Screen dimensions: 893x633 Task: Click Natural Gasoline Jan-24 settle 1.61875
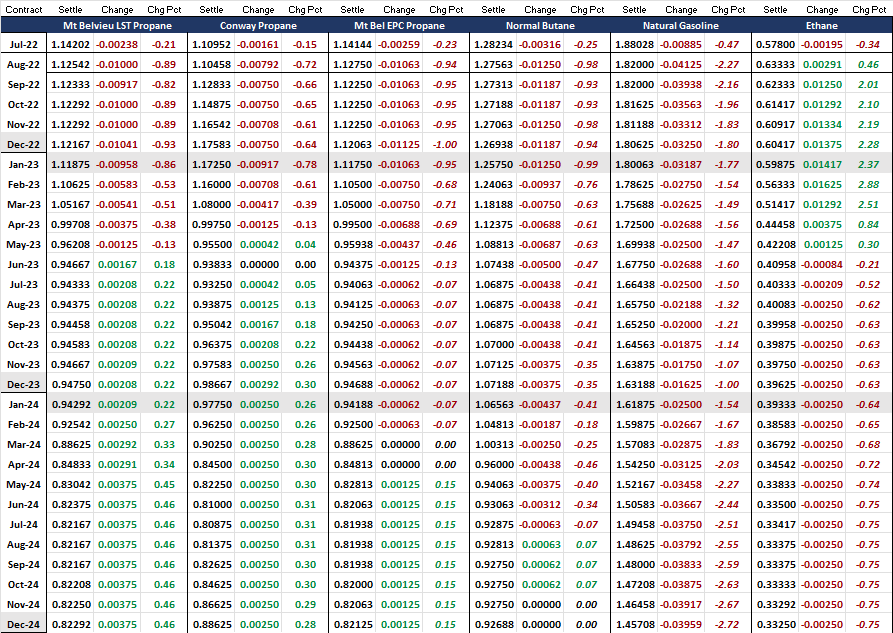635,405
